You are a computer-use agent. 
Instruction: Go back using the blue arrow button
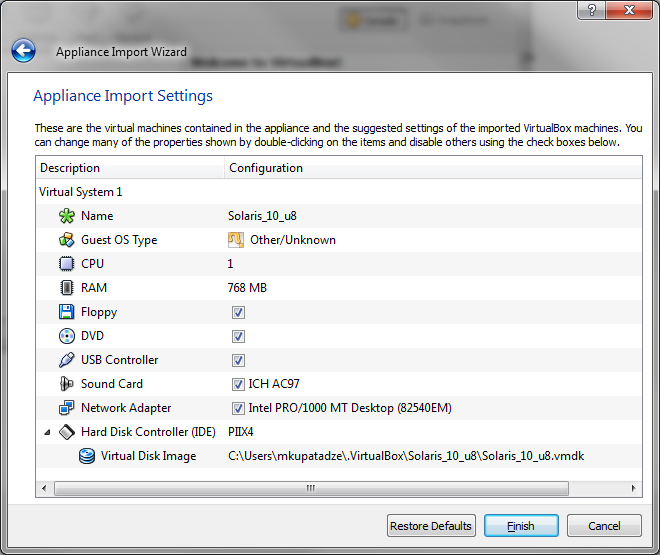(x=23, y=51)
